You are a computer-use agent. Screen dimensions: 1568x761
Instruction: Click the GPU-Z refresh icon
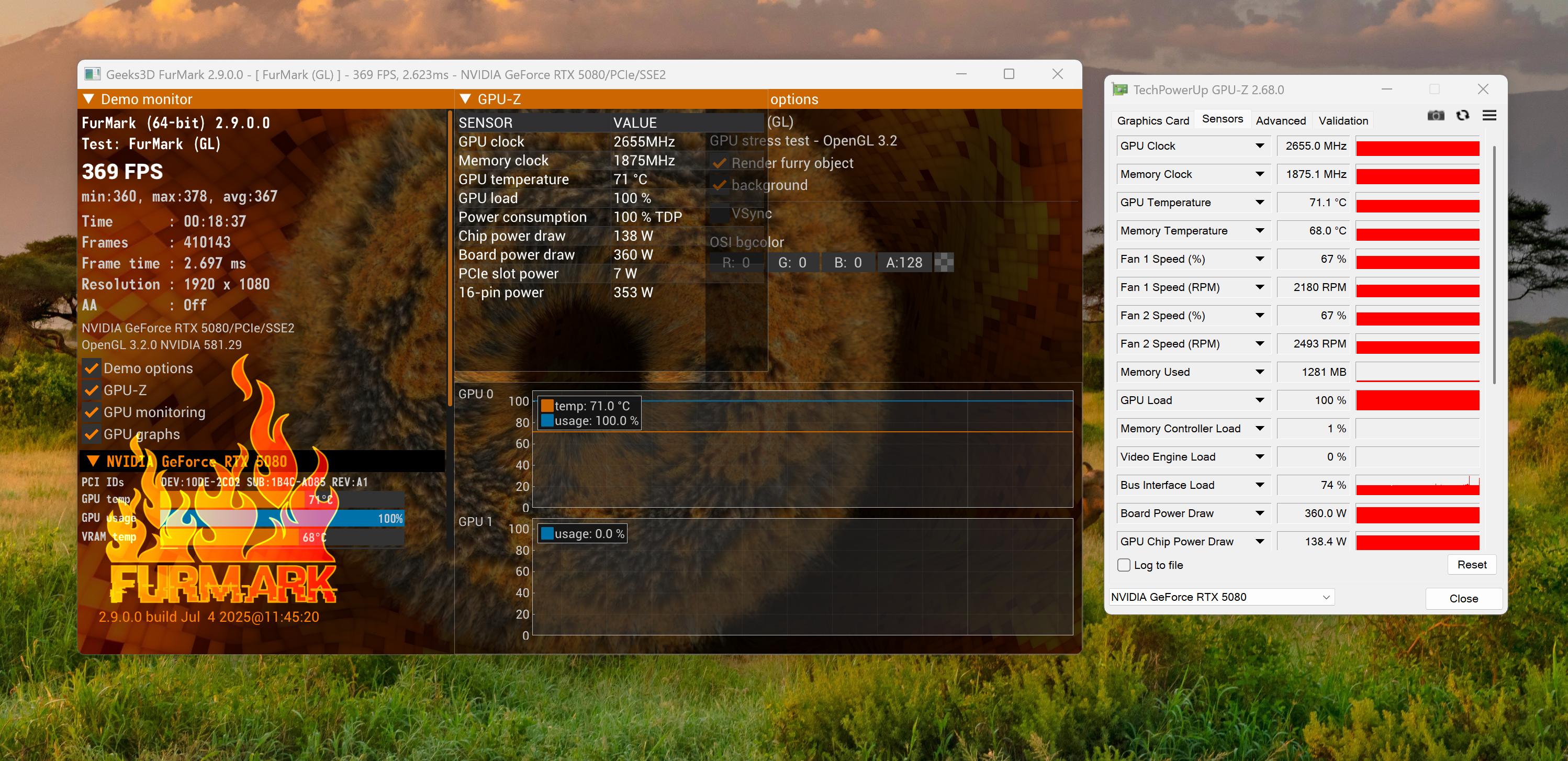(x=1462, y=116)
